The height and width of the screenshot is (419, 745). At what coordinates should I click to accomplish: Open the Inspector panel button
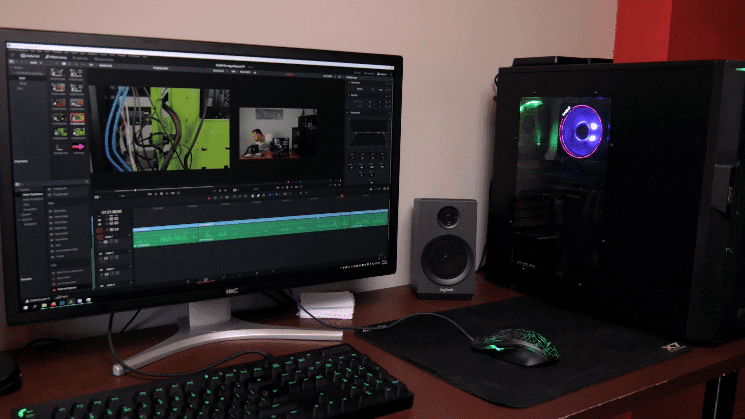(x=383, y=74)
